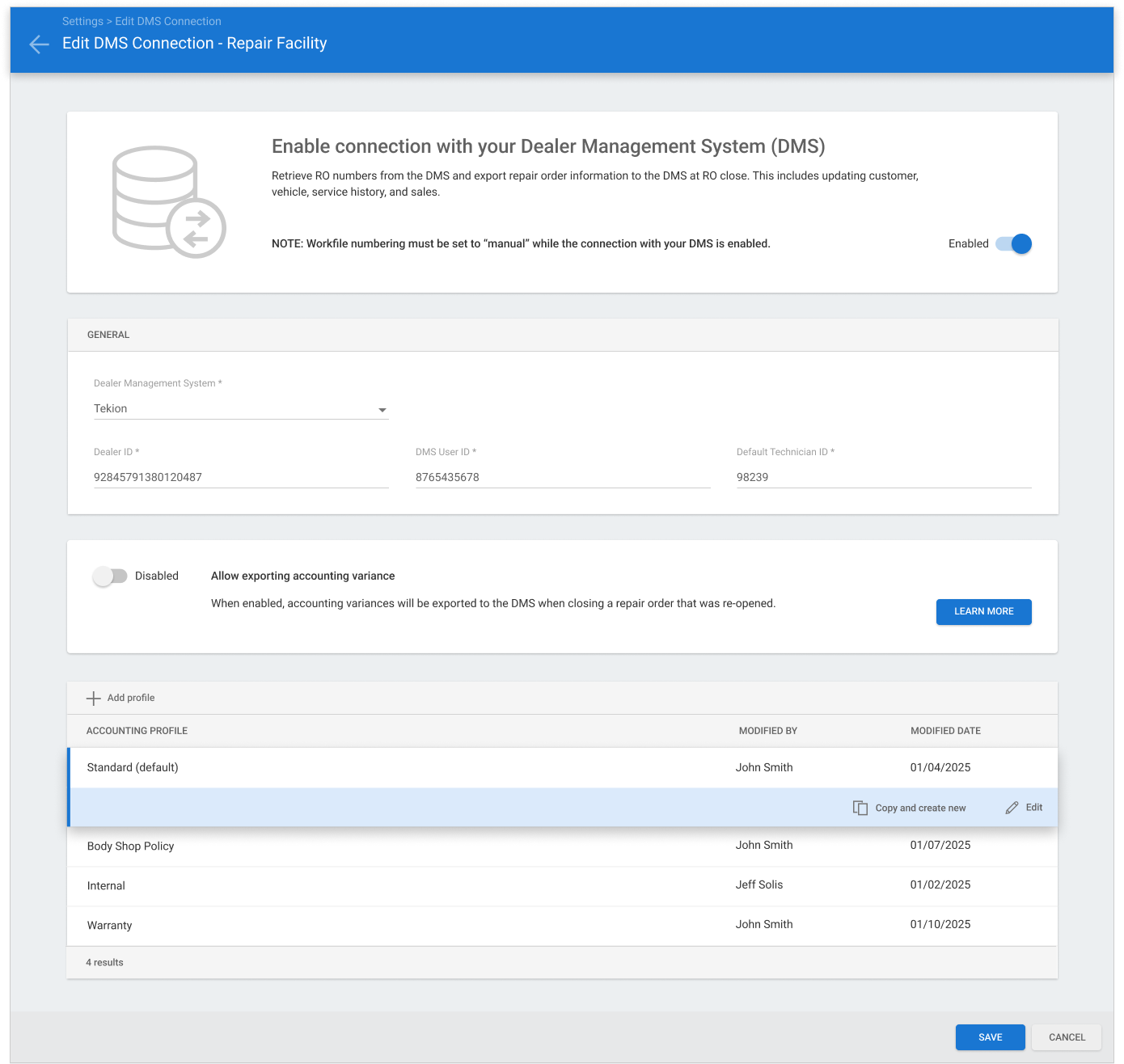Select the Warranty accounting profile
Image resolution: width=1124 pixels, height=1064 pixels.
[563, 925]
